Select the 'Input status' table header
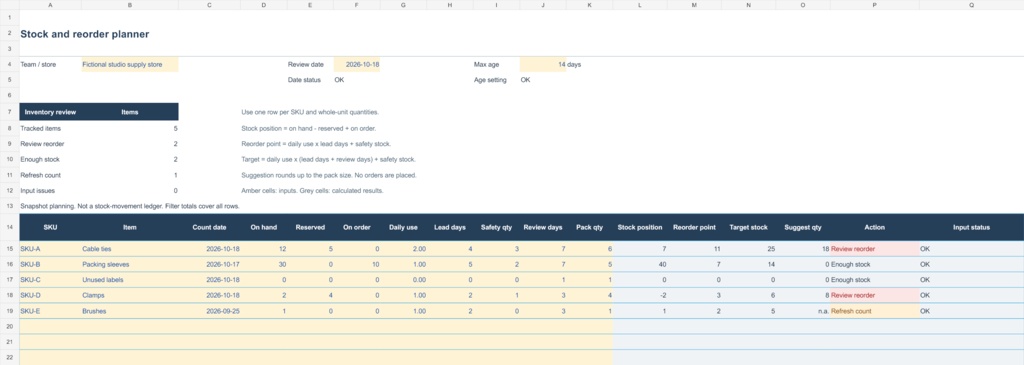 [971, 227]
